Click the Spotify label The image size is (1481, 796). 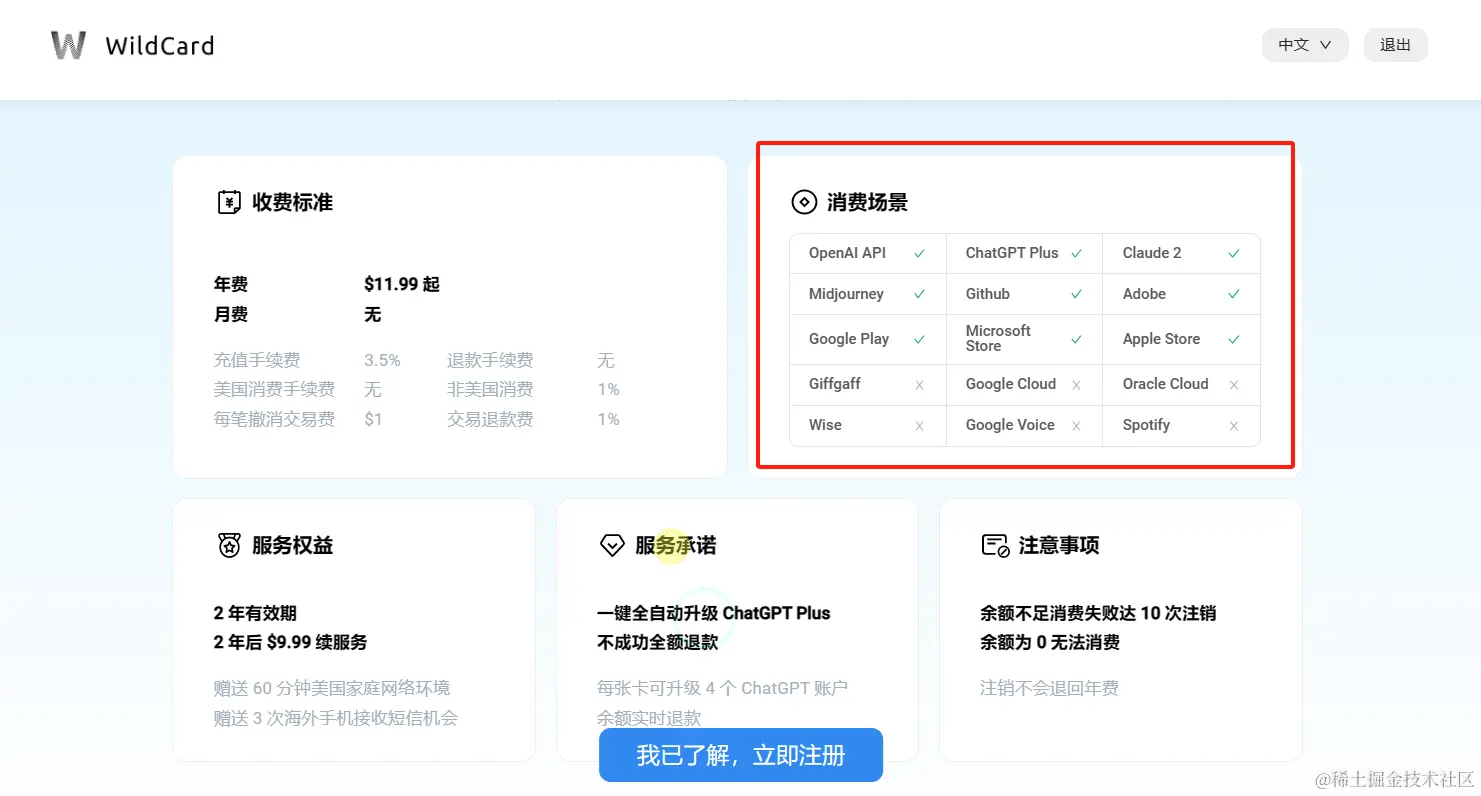point(1146,425)
